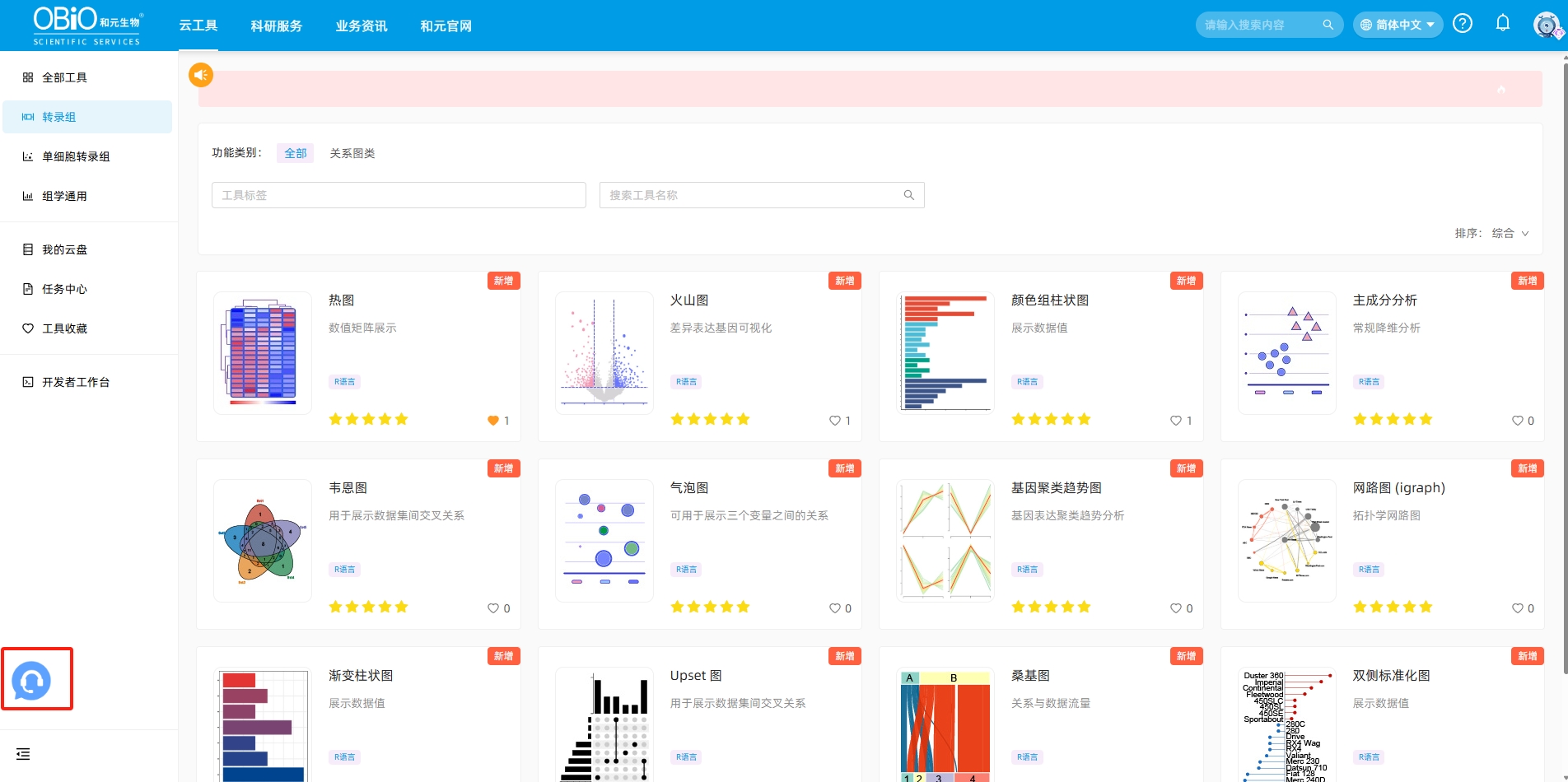Collapse sidebar using bottom menu icon
1568x782 pixels.
23,754
